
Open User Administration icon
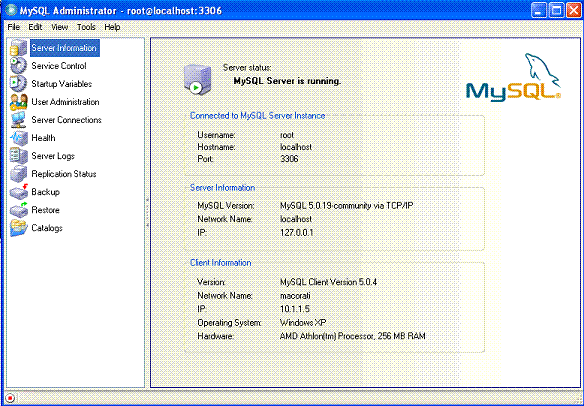[18, 102]
